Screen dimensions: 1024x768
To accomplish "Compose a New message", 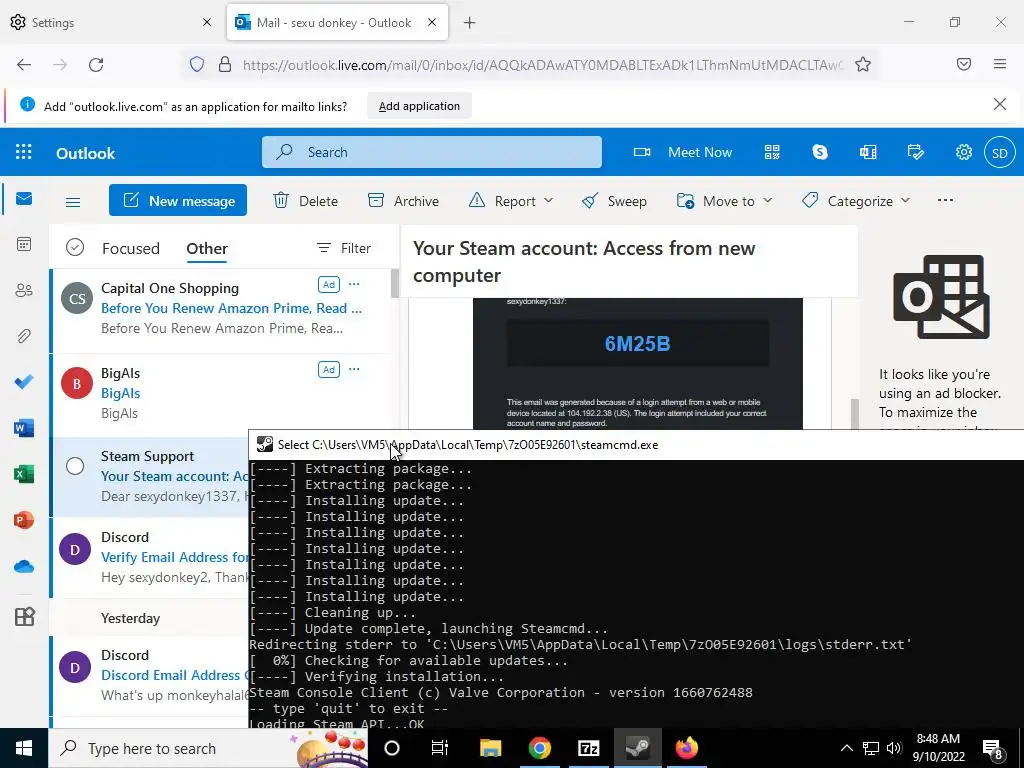I will [178, 200].
